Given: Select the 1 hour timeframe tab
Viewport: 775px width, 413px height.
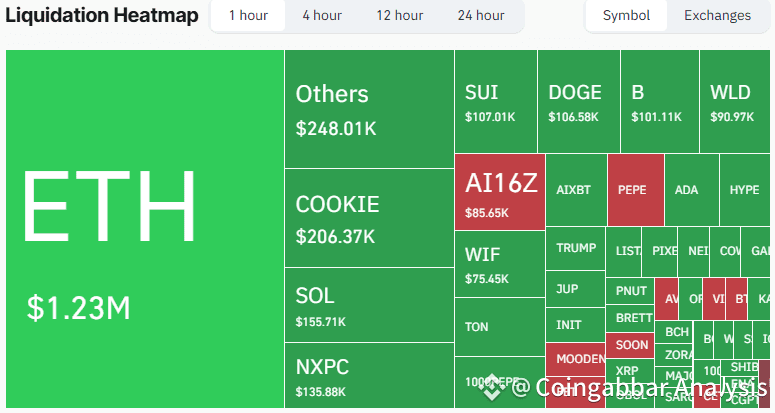Looking at the screenshot, I should (248, 15).
